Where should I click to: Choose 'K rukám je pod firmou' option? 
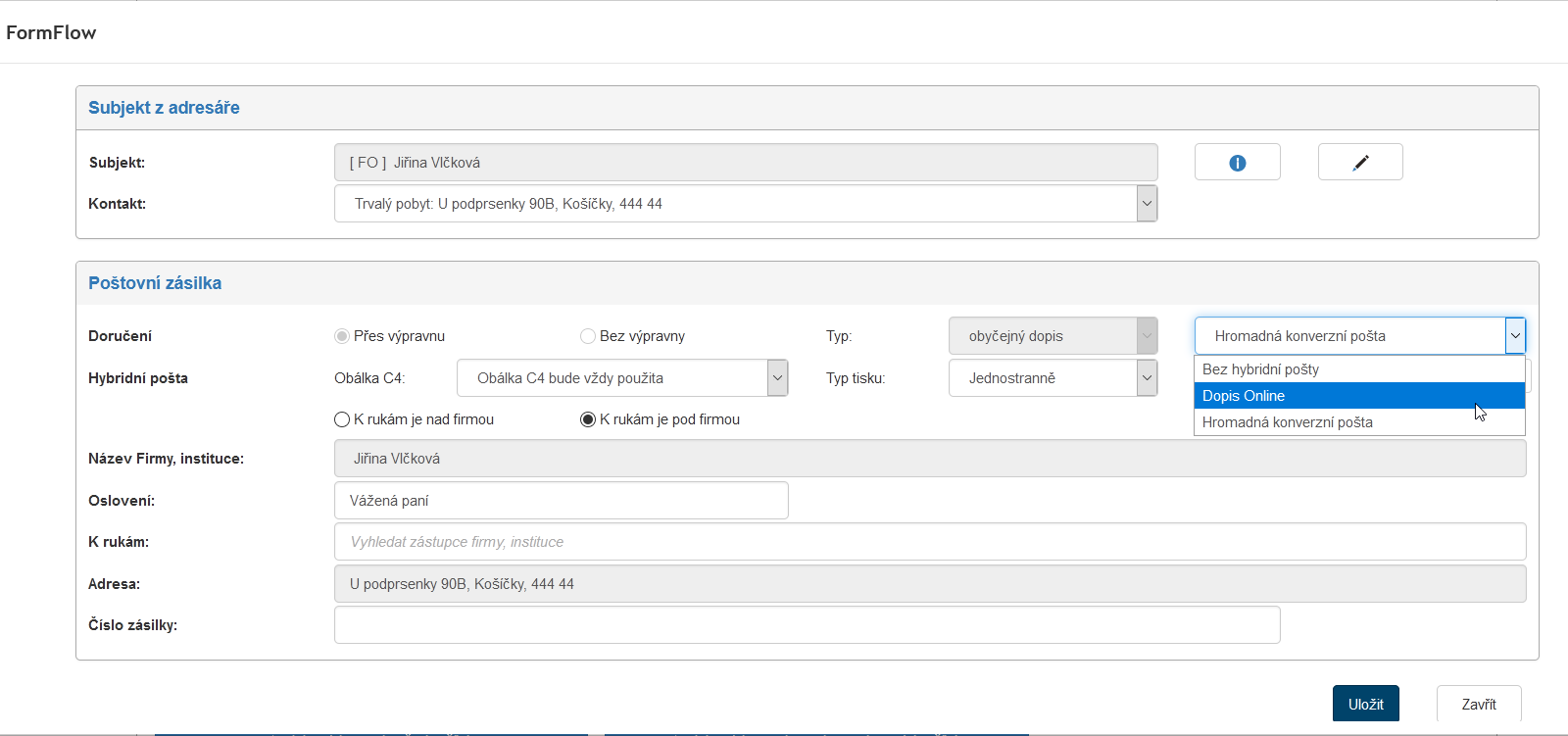588,419
